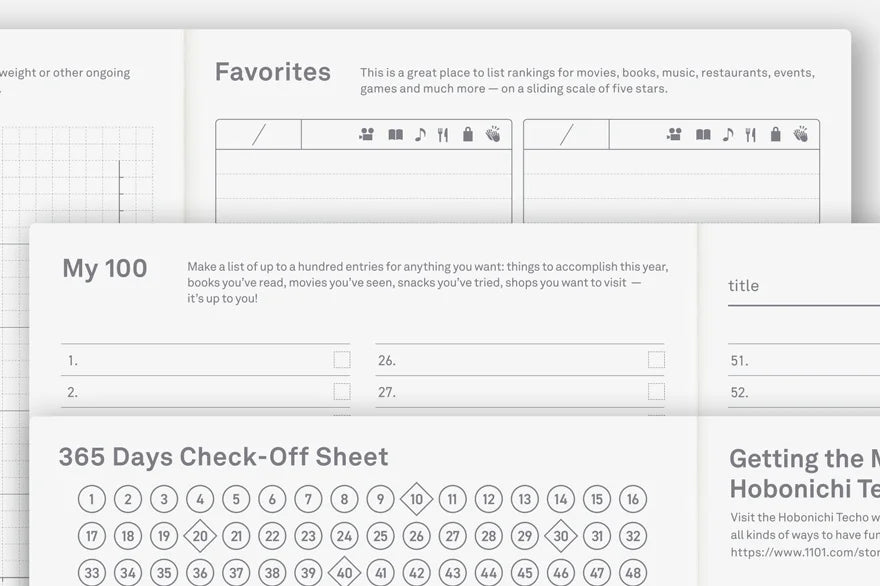Choose the fork and knife icon in left Favorites card
Screen dimensions: 880x586
point(443,135)
